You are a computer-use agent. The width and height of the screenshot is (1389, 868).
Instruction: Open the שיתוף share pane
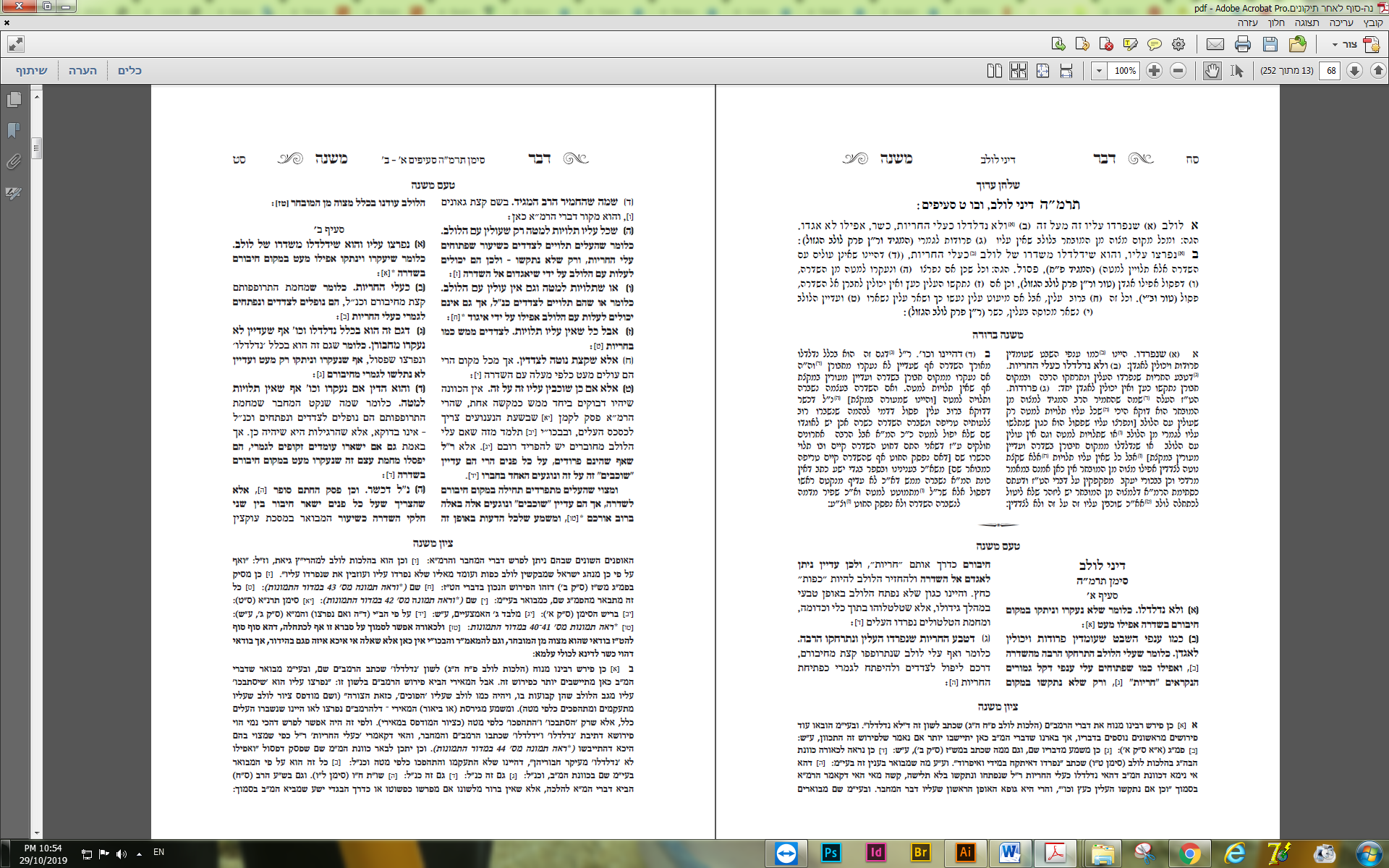[x=32, y=71]
